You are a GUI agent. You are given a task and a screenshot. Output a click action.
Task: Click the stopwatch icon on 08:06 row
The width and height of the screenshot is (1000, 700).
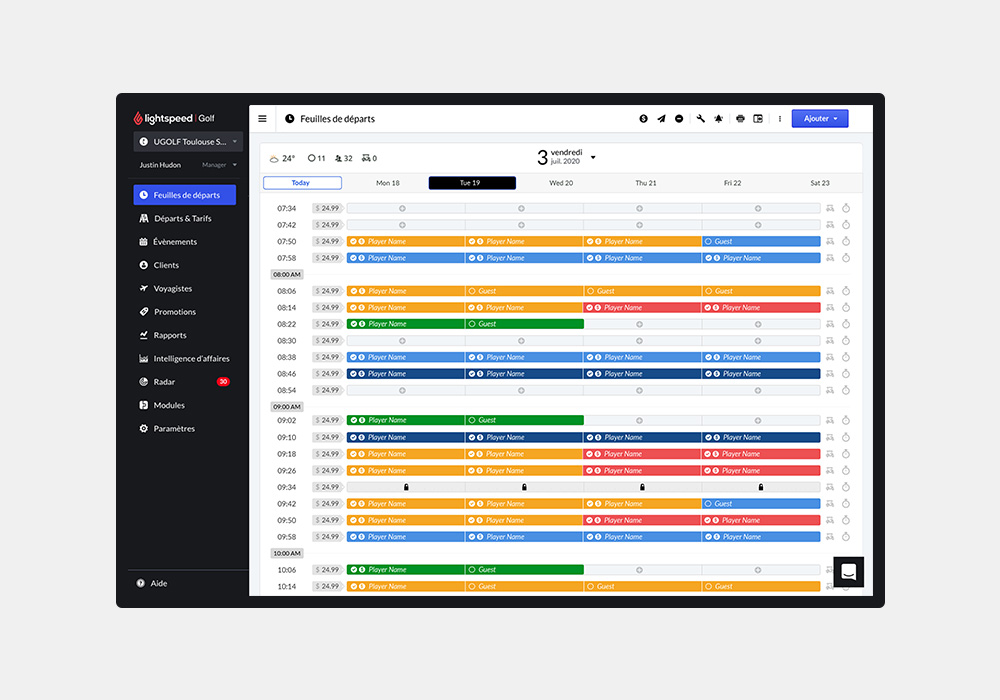click(x=845, y=291)
